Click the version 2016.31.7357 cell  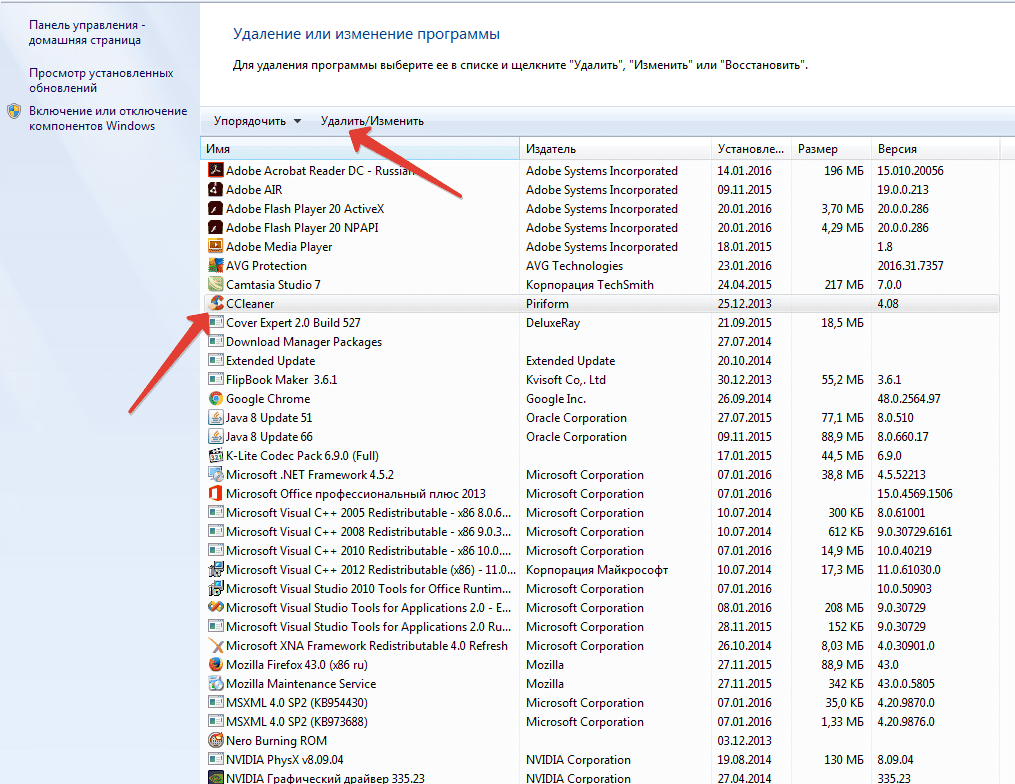pos(910,265)
